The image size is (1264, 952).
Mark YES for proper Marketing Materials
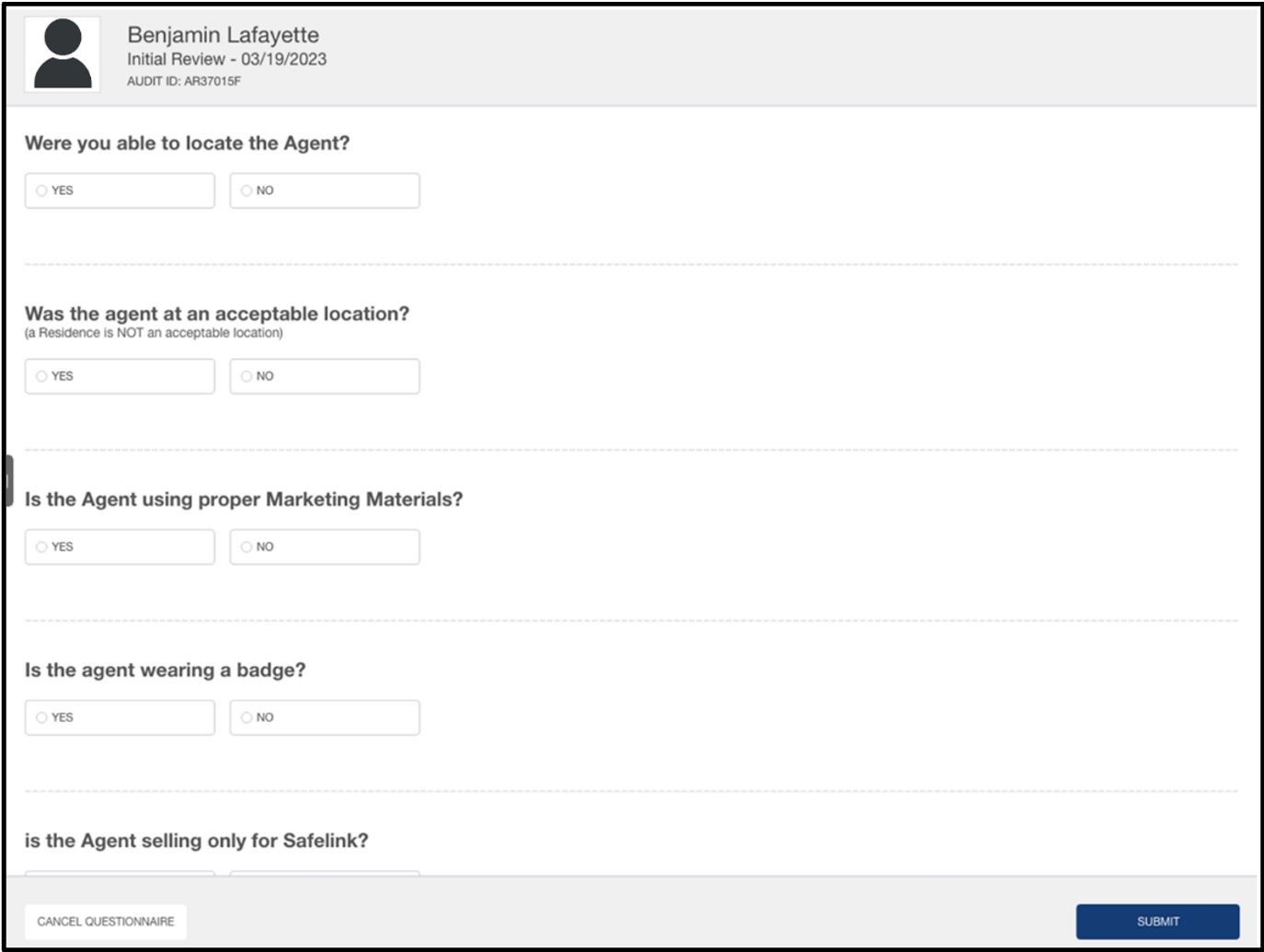point(120,546)
